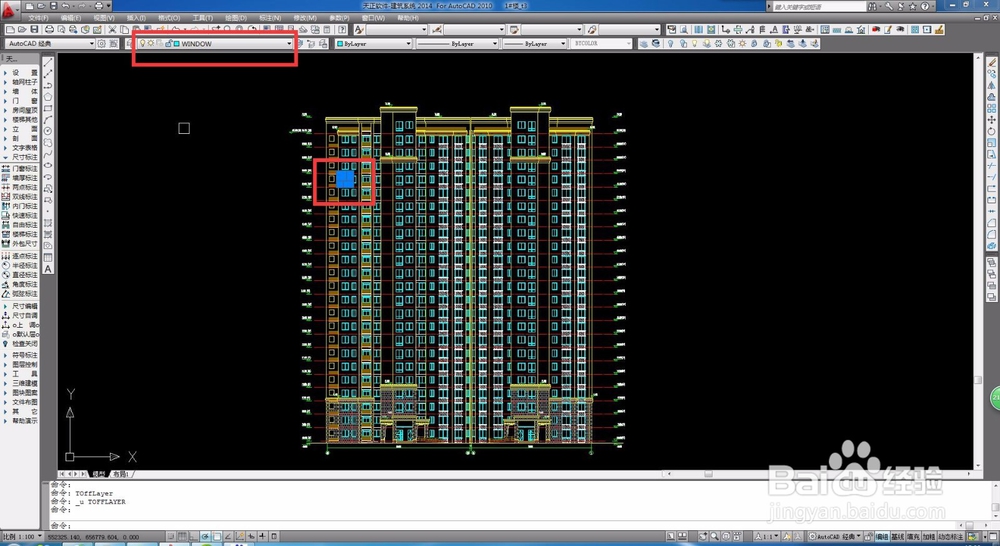Click the 半径标注 radius dimension tool

pyautogui.click(x=20, y=265)
